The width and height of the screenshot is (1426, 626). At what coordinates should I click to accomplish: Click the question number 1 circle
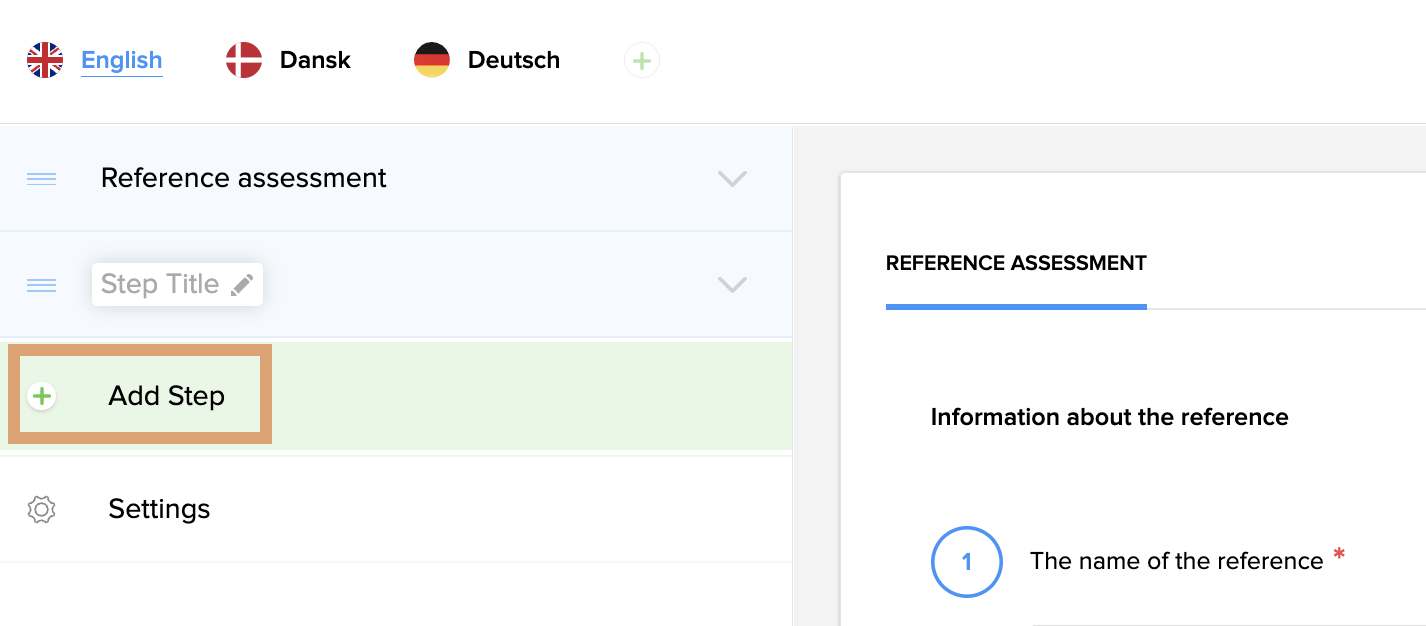pos(966,562)
